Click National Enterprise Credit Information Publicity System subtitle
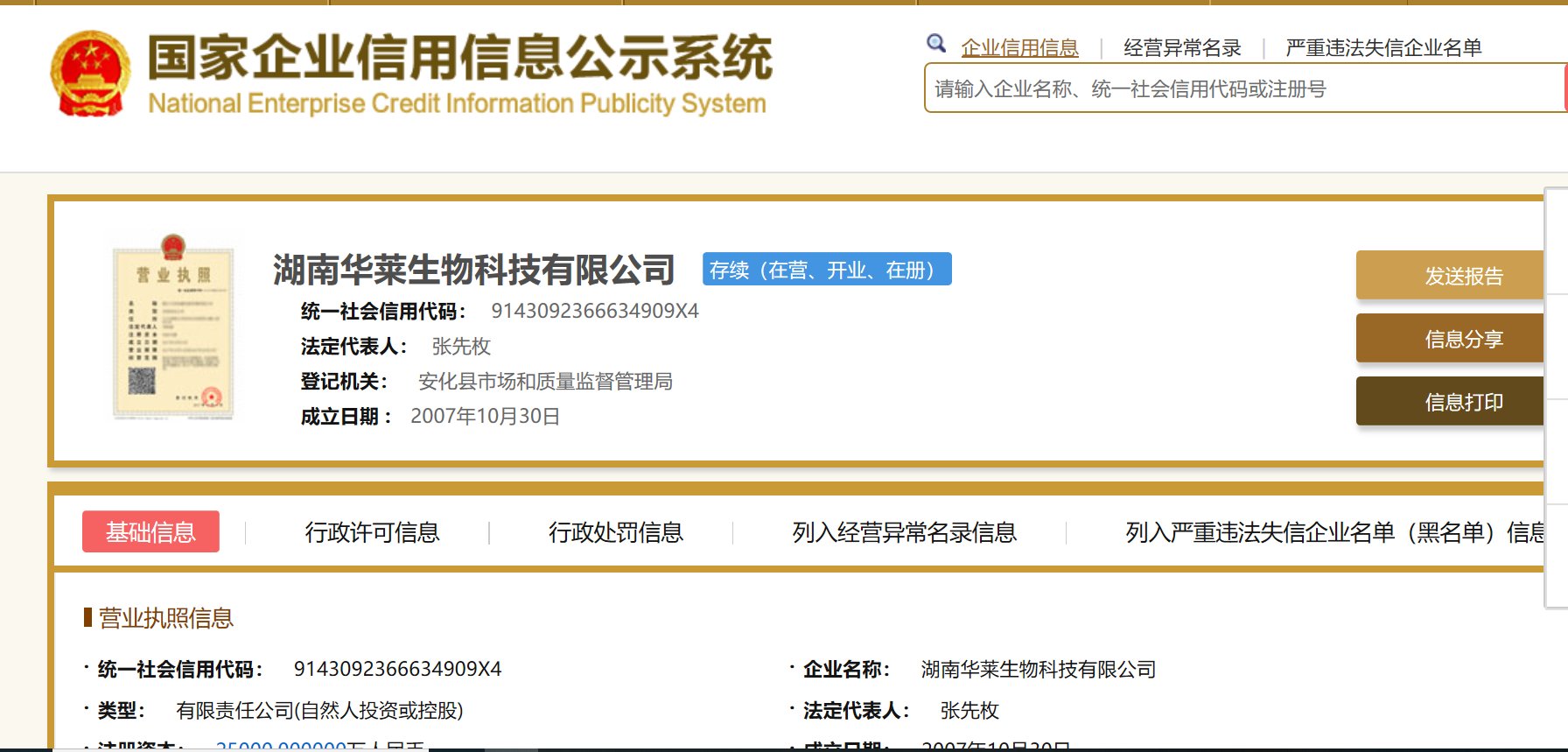Image resolution: width=1568 pixels, height=752 pixels. (457, 103)
